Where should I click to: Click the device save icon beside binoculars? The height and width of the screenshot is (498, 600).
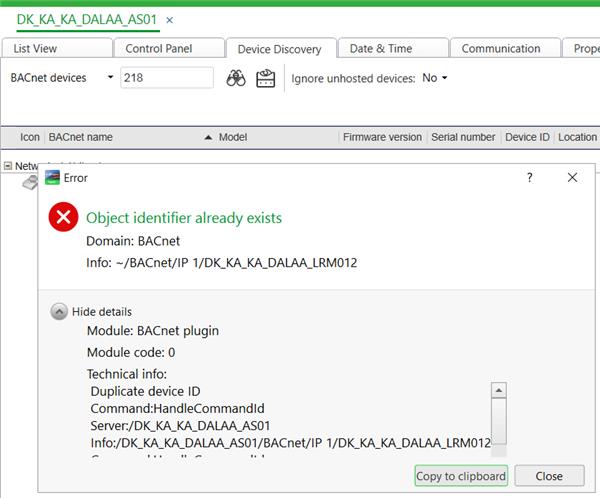(266, 78)
